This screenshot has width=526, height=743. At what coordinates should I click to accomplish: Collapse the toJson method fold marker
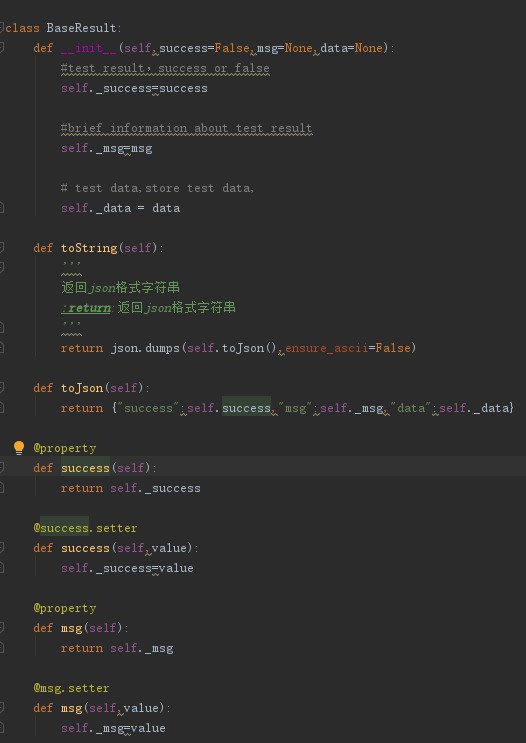tap(2, 388)
